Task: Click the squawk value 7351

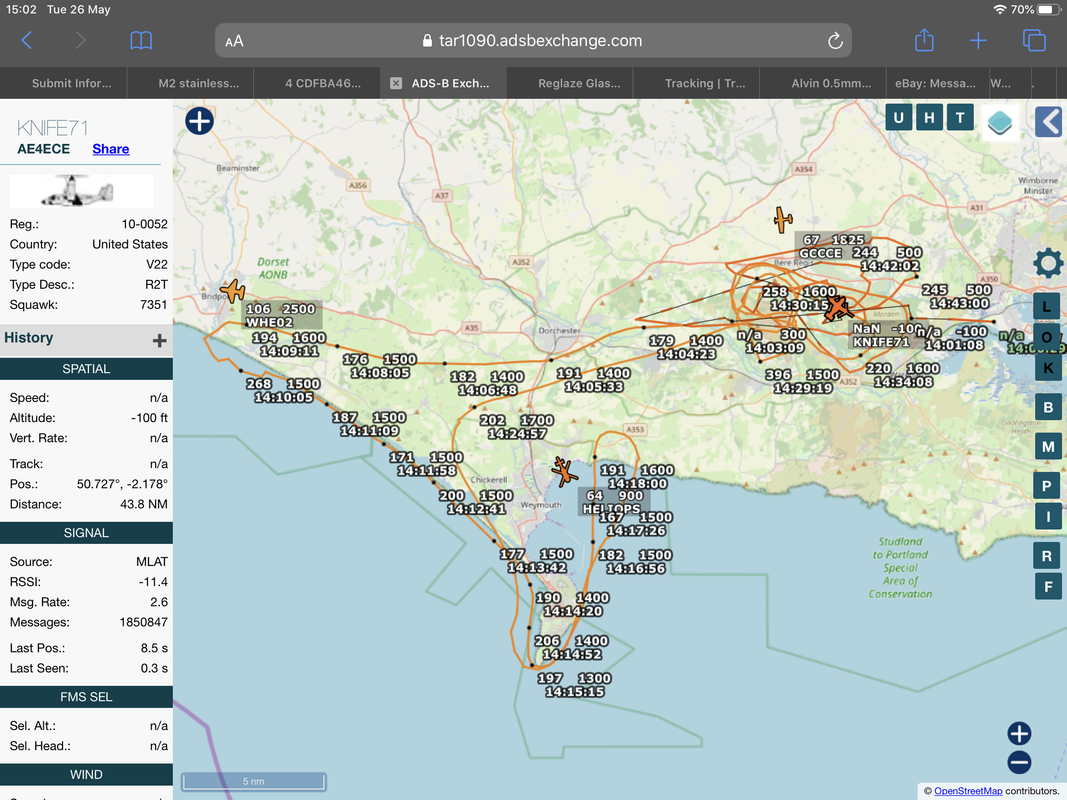Action: [x=154, y=305]
